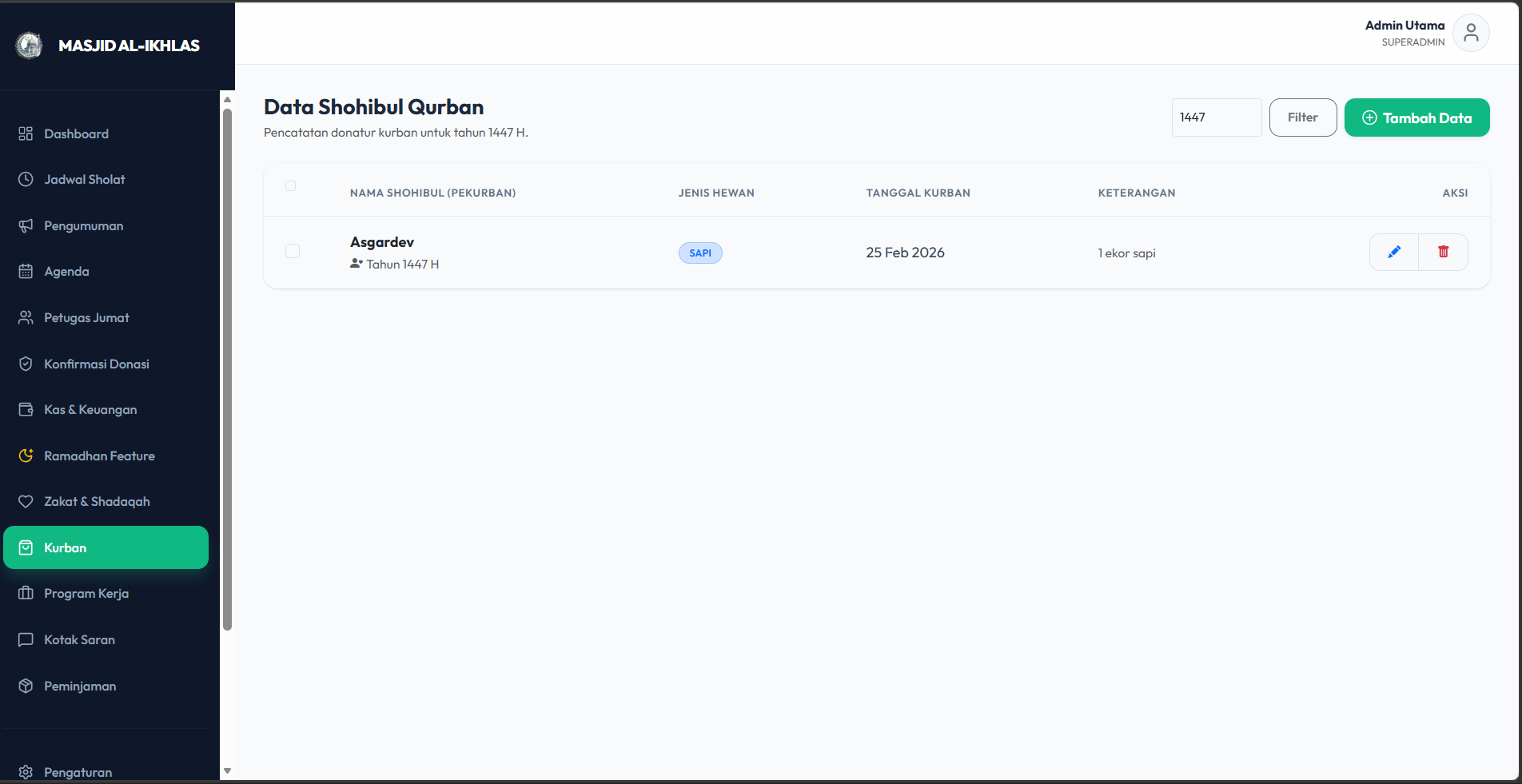Click the Ramadhan Feature moon icon

click(26, 456)
